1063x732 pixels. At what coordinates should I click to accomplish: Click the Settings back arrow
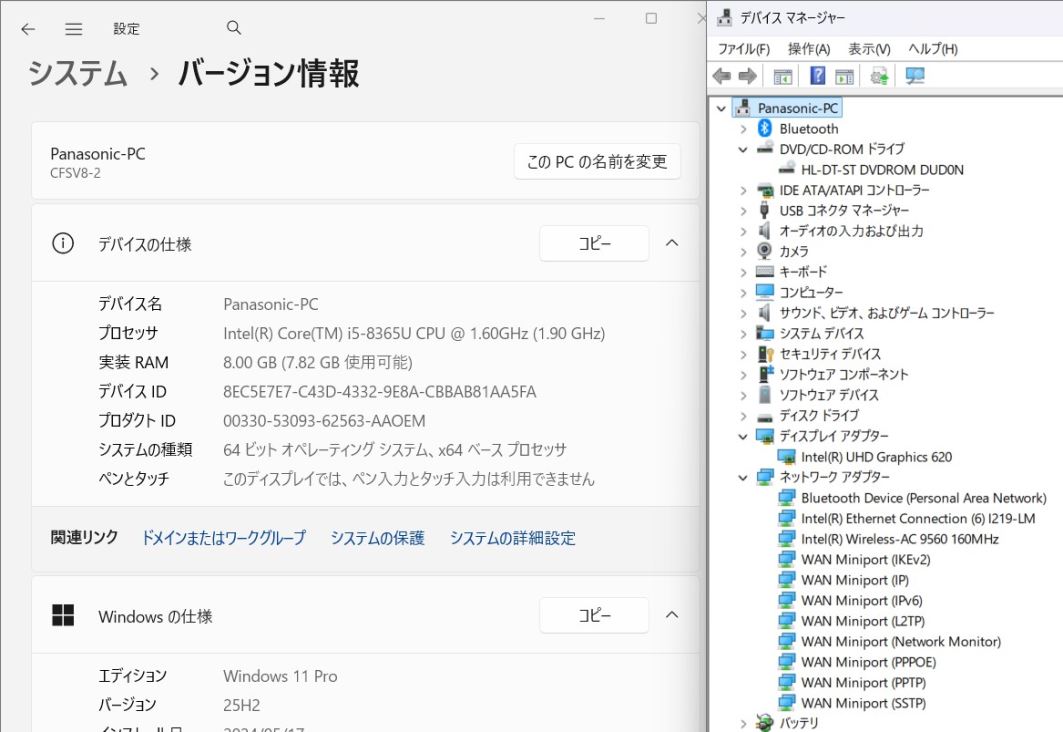pyautogui.click(x=28, y=29)
